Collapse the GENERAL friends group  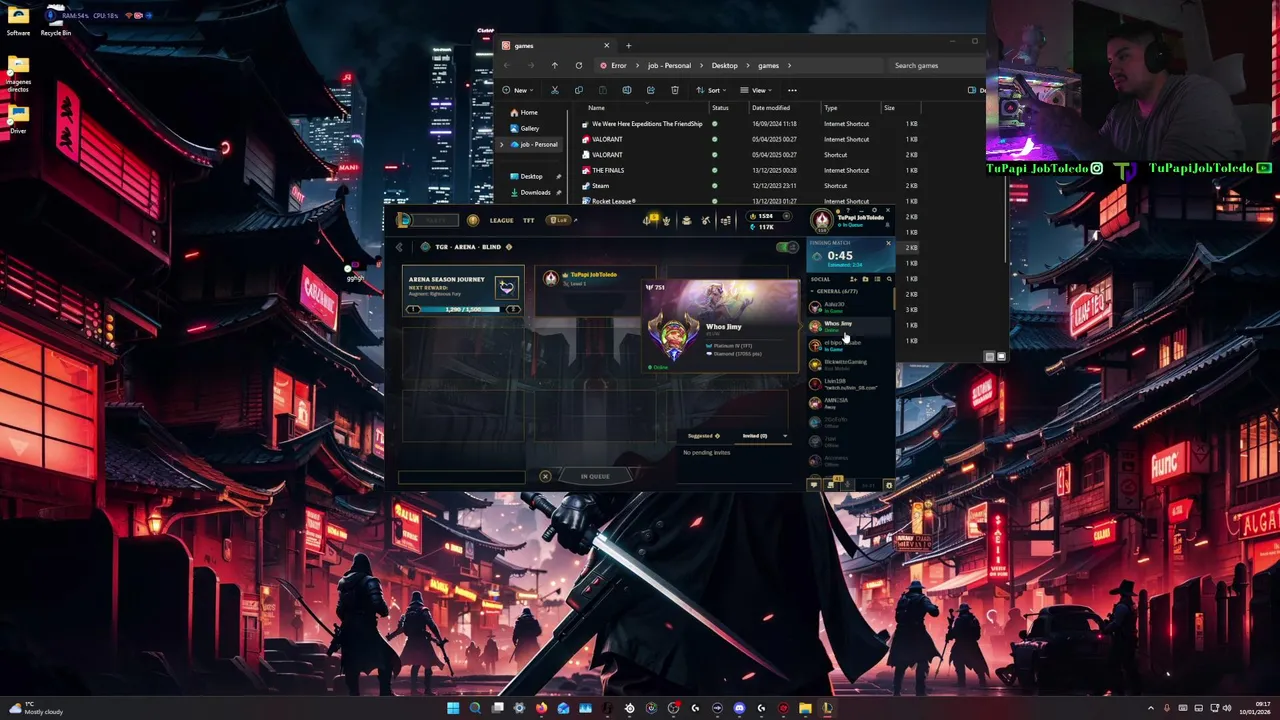812,291
